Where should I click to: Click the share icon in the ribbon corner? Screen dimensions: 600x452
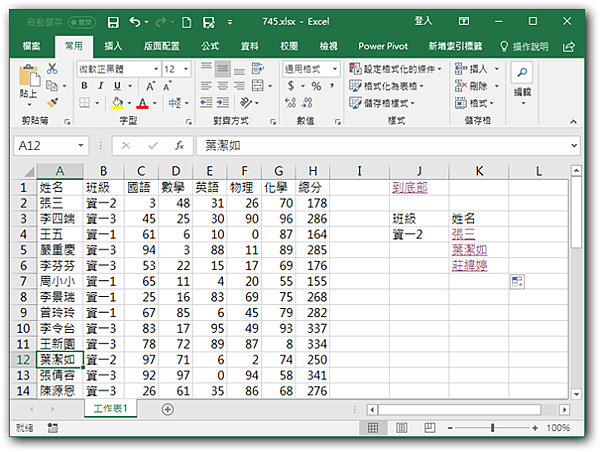click(569, 47)
